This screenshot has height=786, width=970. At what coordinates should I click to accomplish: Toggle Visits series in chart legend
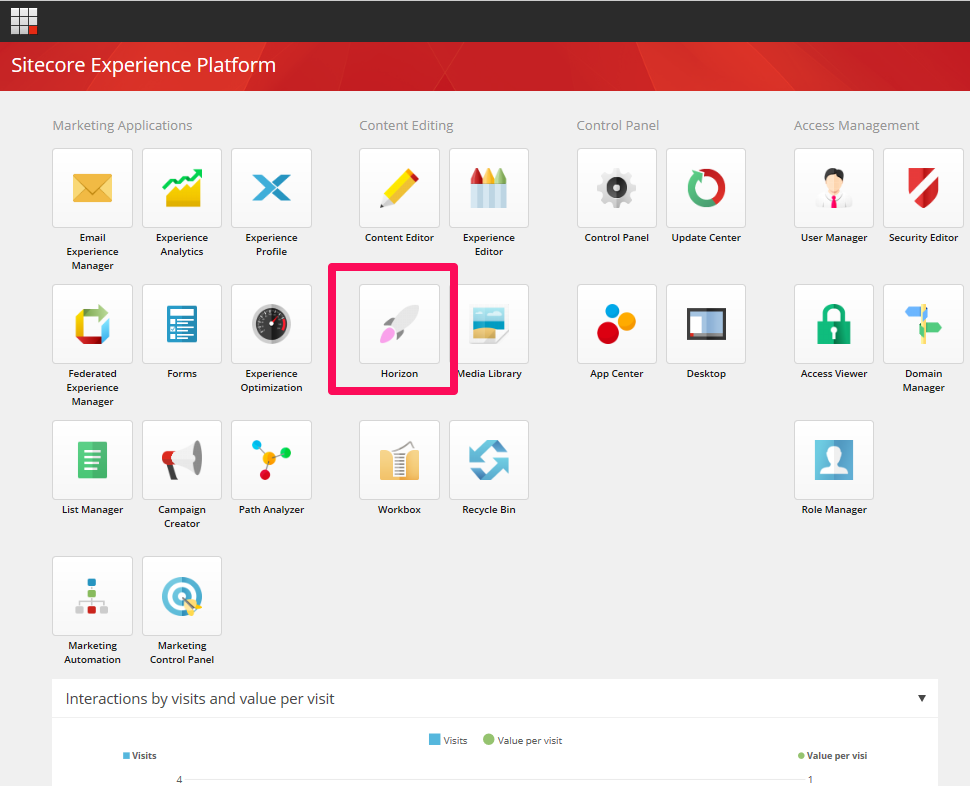[448, 740]
